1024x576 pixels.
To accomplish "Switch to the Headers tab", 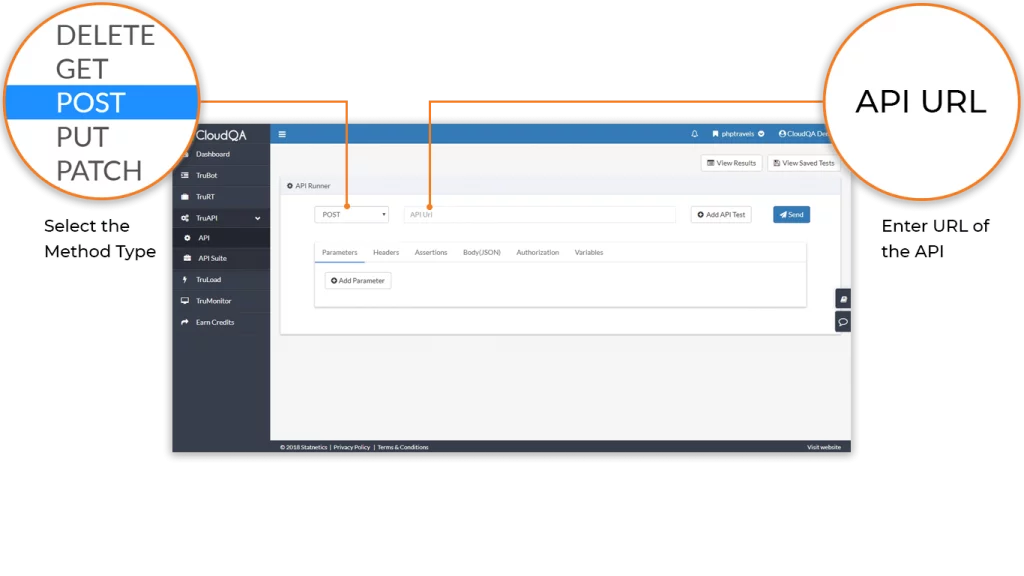I will (386, 253).
